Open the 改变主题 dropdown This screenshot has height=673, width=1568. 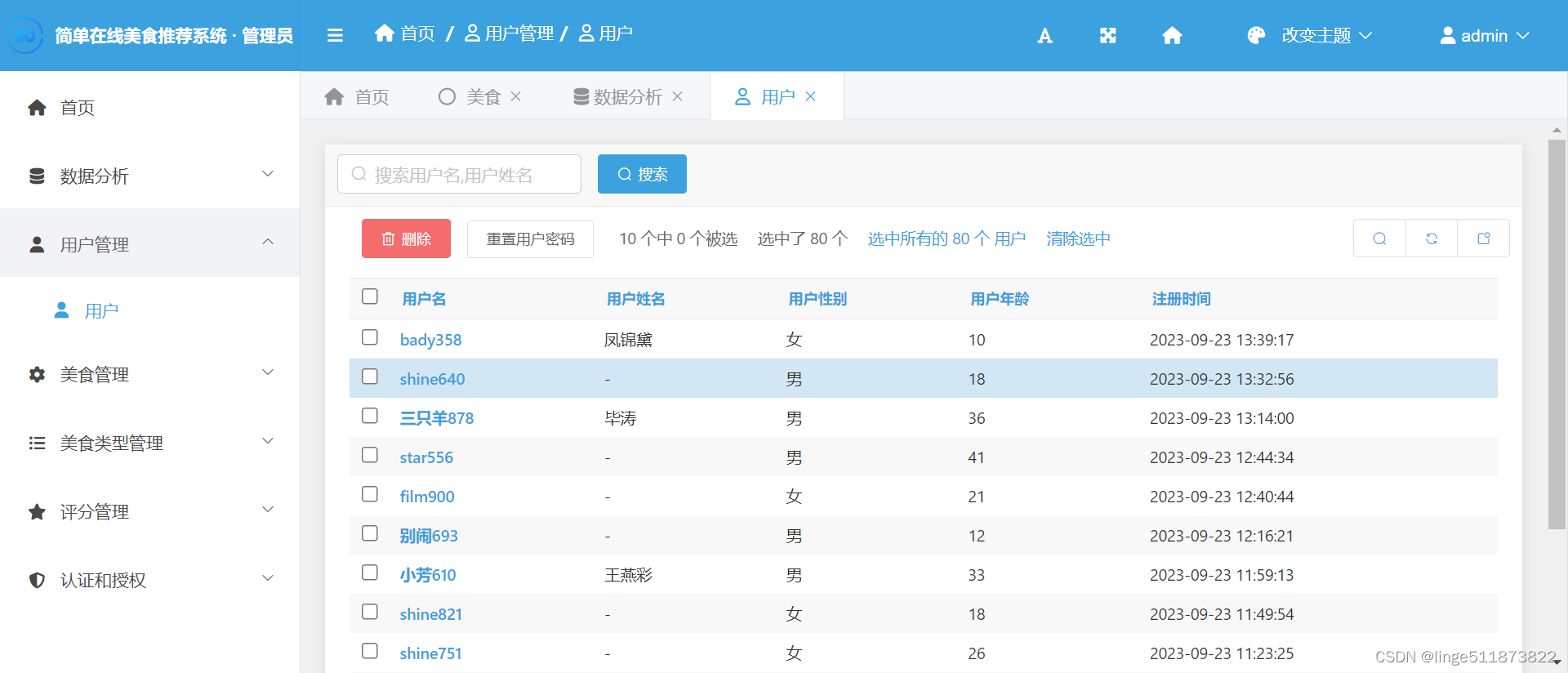1310,35
